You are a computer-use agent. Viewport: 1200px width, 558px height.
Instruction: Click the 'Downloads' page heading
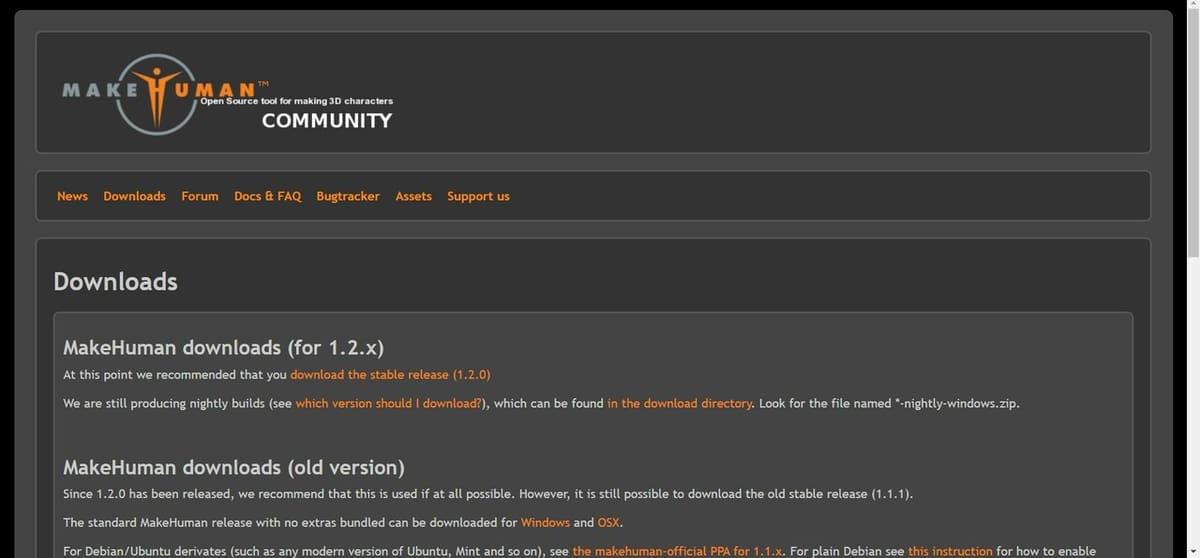(x=115, y=282)
